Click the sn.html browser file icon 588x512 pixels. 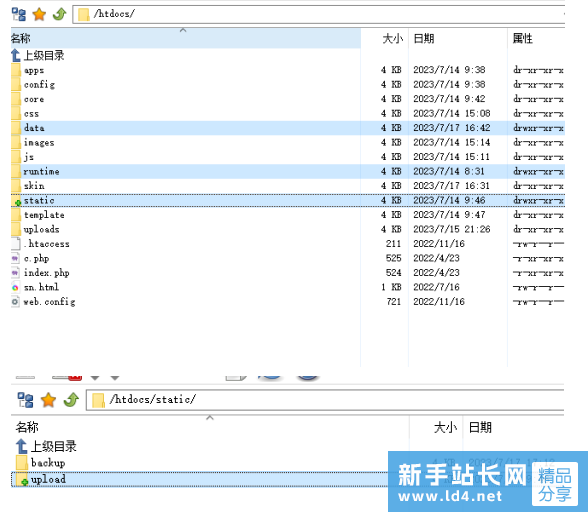click(15, 287)
